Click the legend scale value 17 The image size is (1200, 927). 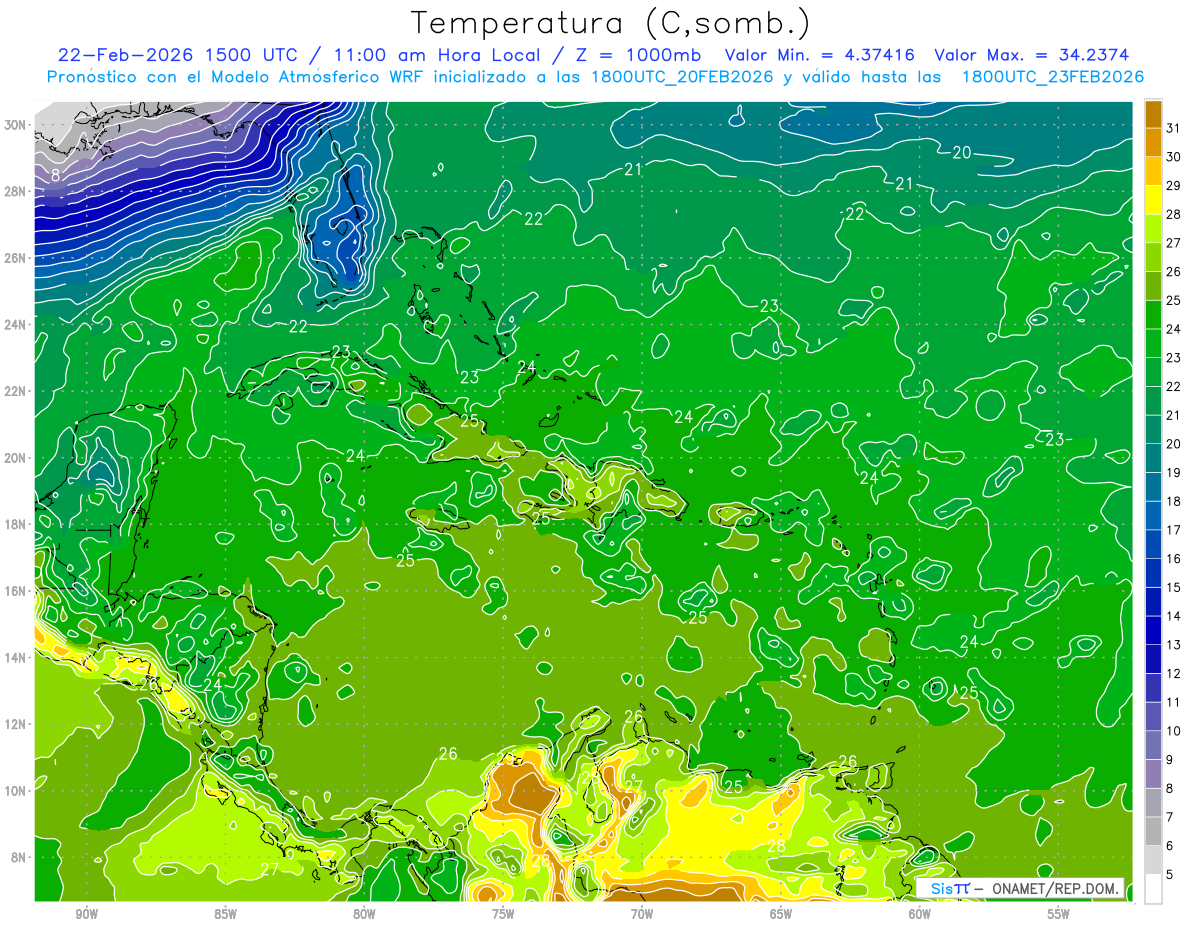tap(1174, 530)
